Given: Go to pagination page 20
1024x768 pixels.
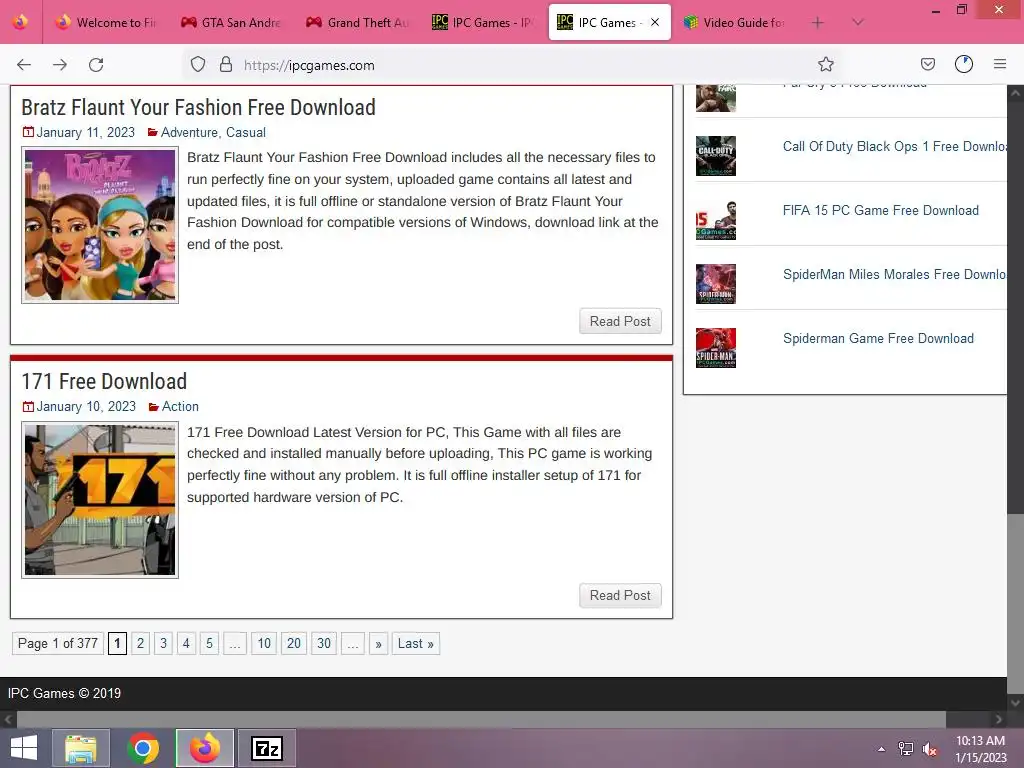Looking at the screenshot, I should [294, 644].
